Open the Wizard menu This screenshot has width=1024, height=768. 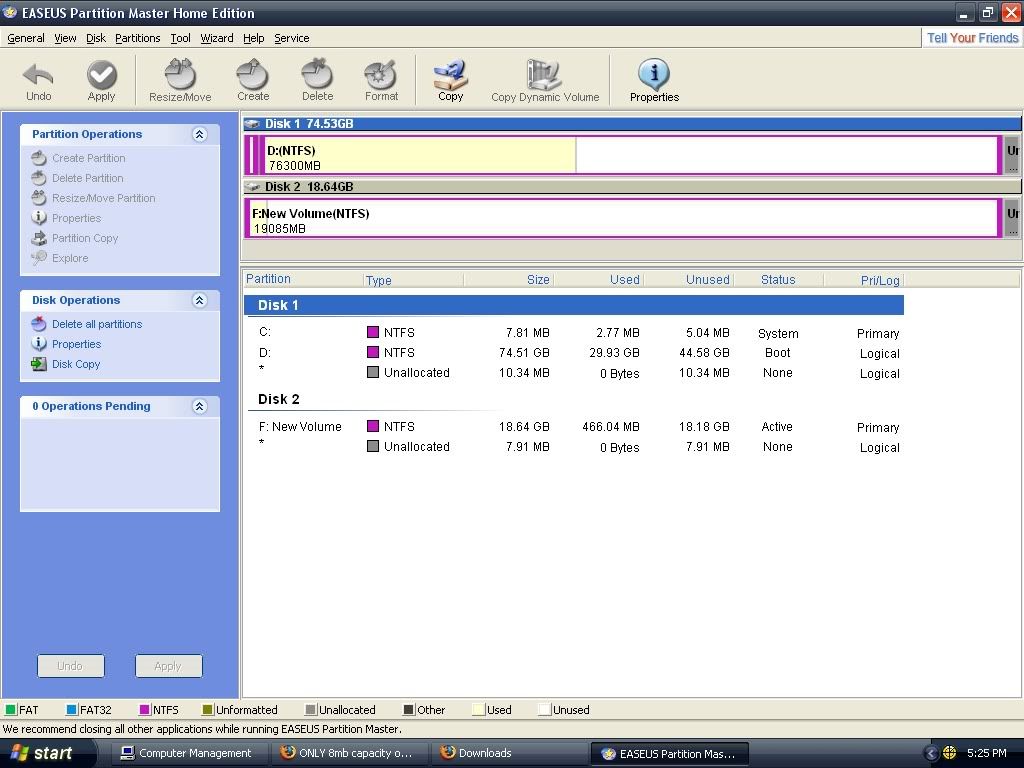217,38
